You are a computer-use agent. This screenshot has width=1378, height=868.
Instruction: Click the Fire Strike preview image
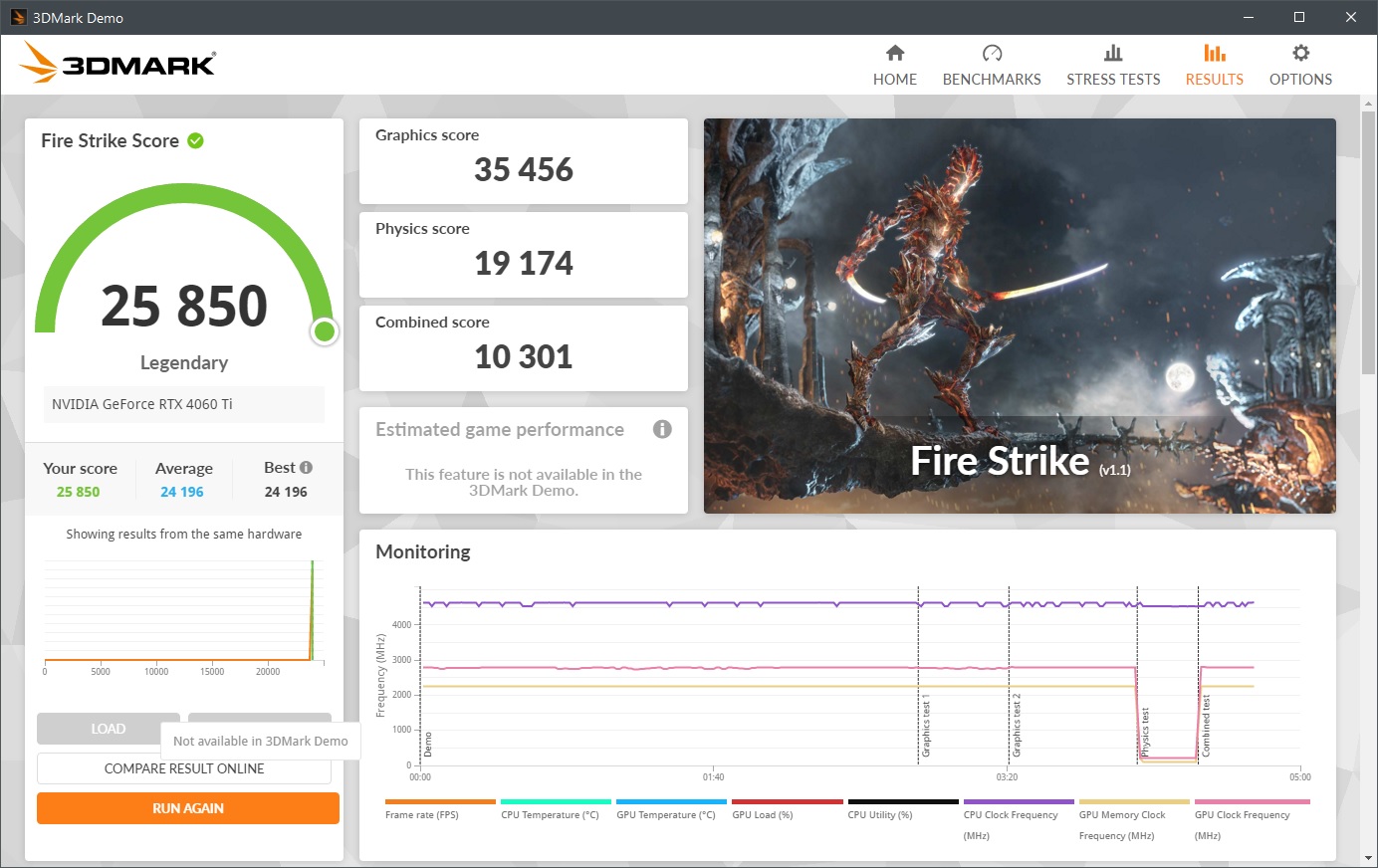pos(1020,316)
